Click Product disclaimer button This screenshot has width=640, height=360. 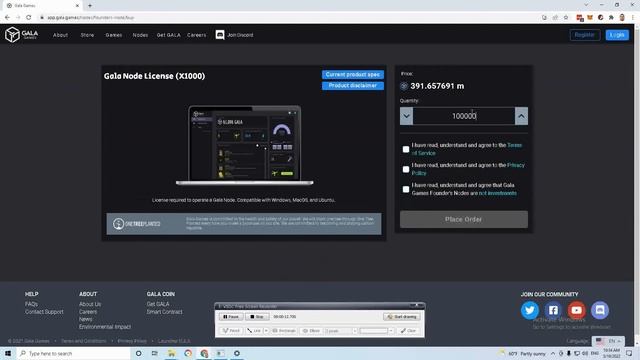click(x=353, y=86)
